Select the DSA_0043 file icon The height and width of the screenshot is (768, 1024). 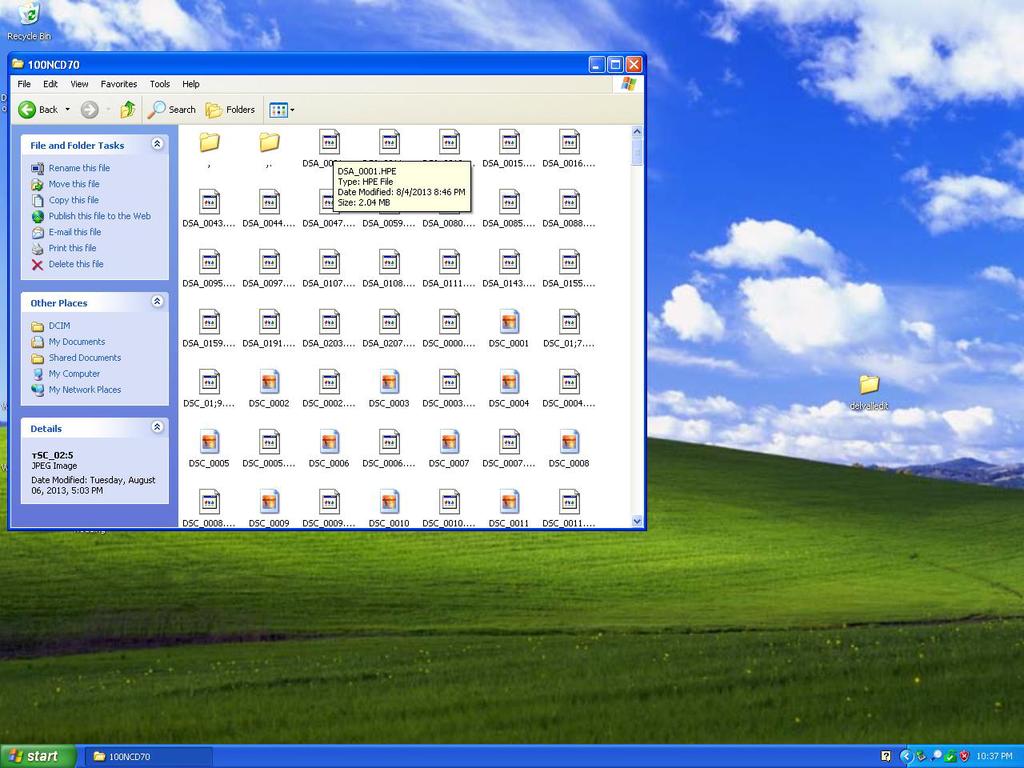[x=209, y=202]
